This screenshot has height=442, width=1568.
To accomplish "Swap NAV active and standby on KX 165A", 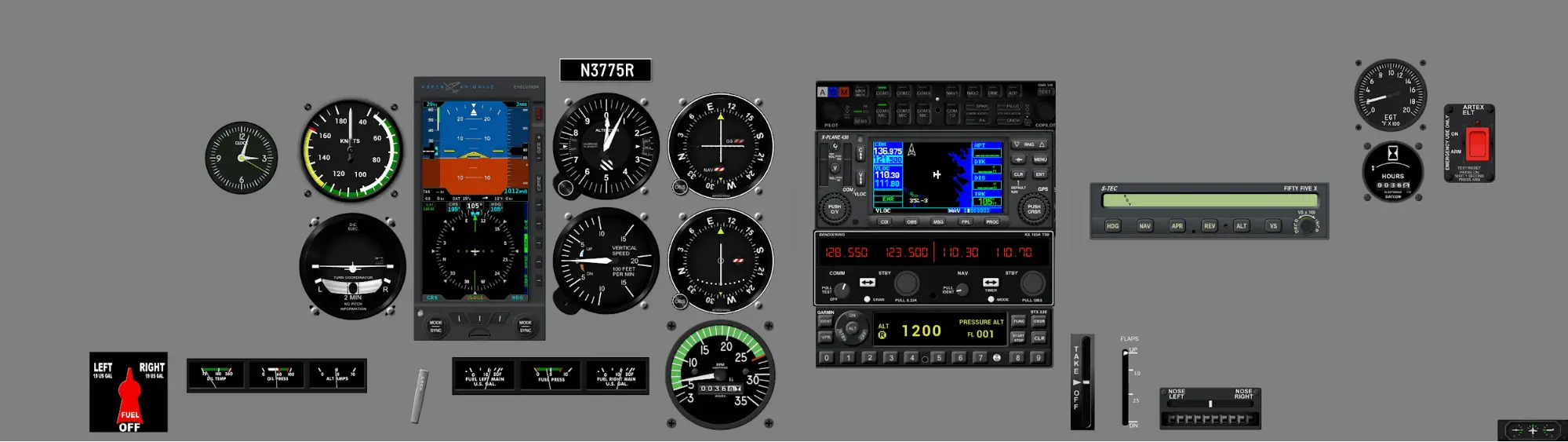I will click(991, 282).
